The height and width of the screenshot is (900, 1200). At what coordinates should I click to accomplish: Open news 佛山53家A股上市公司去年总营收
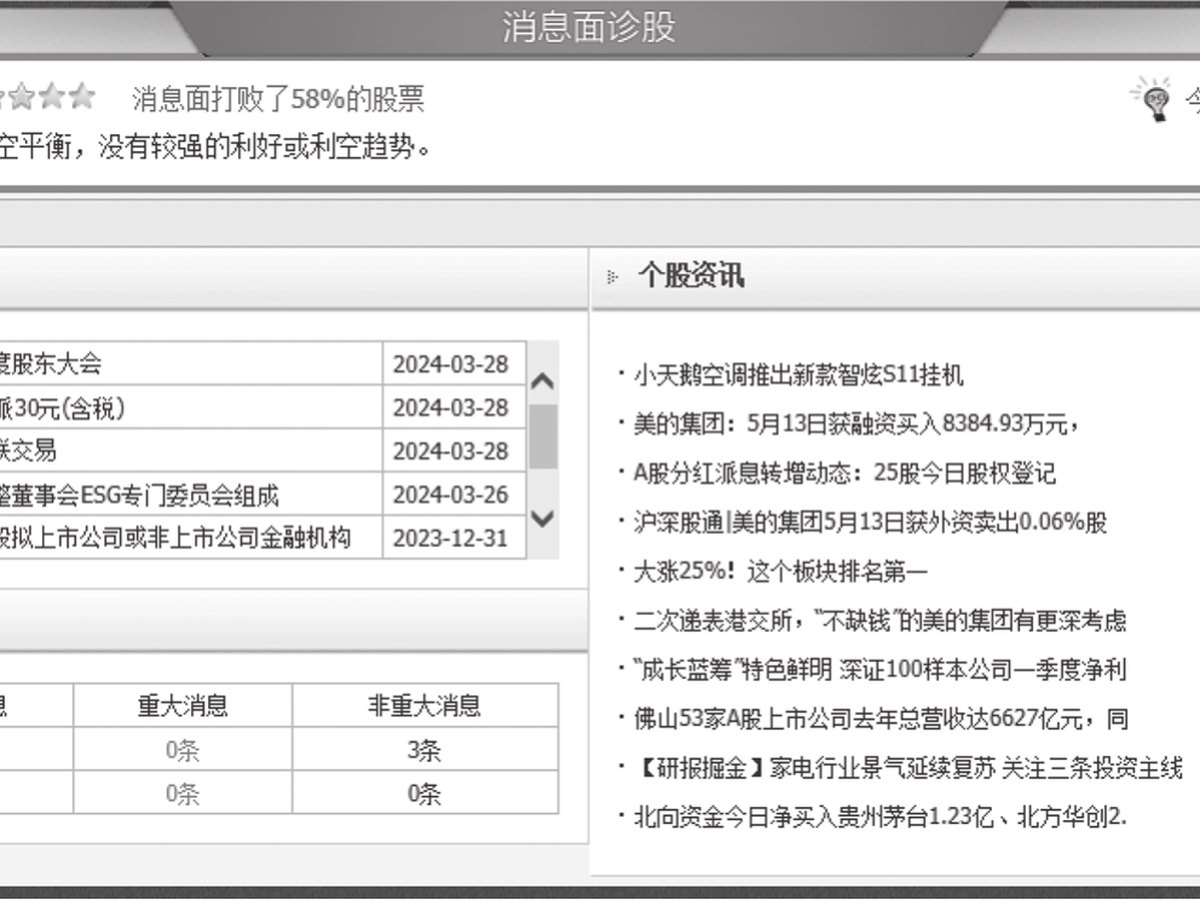click(x=880, y=719)
